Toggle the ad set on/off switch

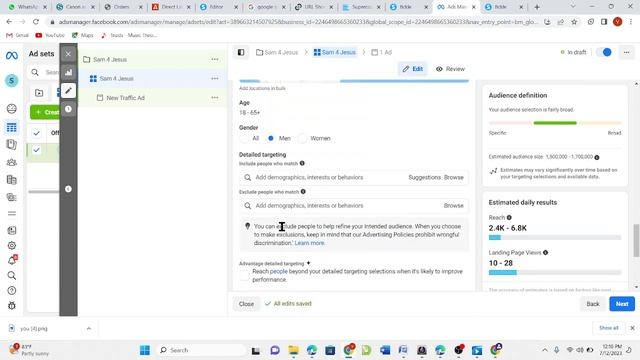tap(604, 52)
